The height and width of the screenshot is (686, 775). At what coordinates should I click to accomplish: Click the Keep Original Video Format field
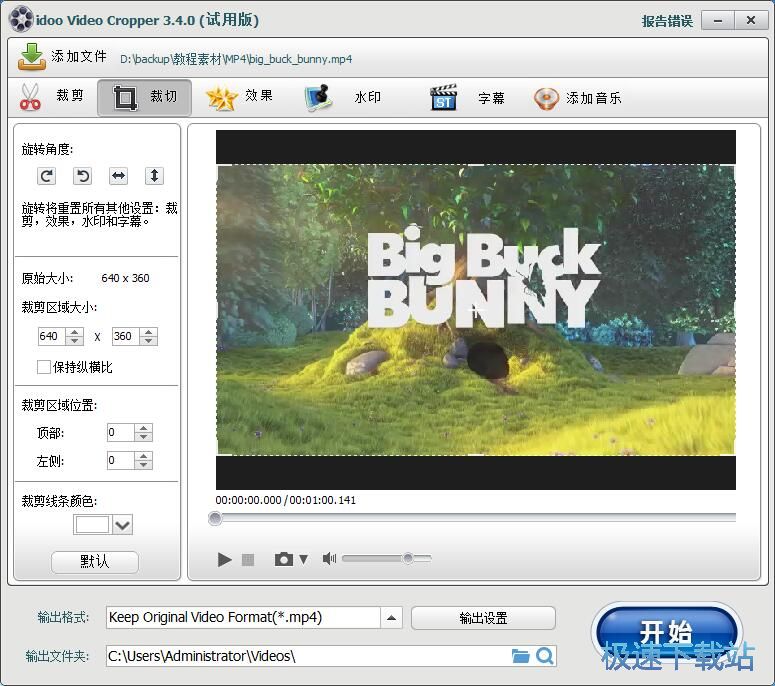pos(243,617)
